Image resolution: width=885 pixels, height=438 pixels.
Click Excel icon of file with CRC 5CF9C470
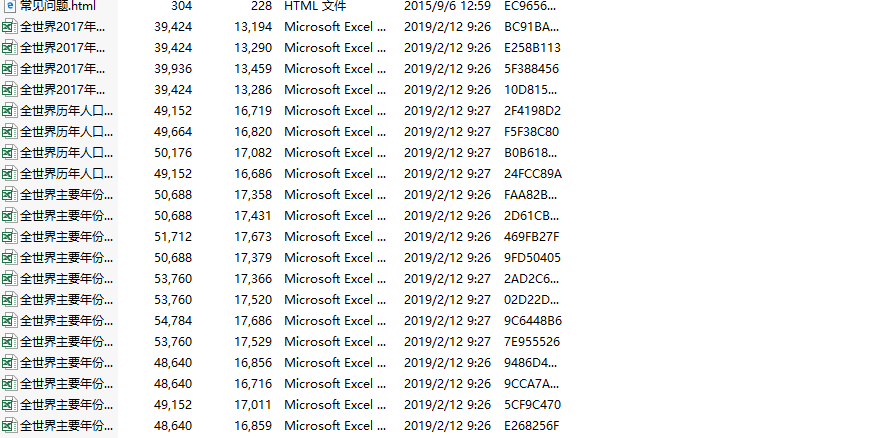10,405
